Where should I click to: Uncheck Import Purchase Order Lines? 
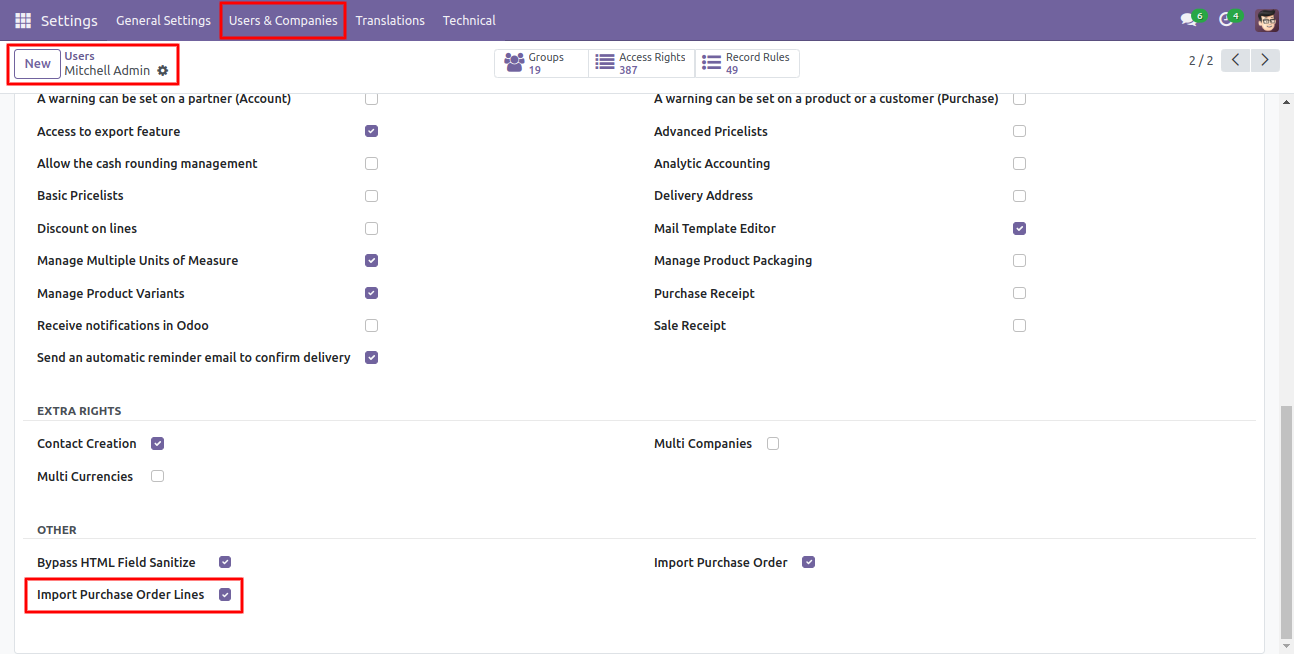[x=225, y=595]
